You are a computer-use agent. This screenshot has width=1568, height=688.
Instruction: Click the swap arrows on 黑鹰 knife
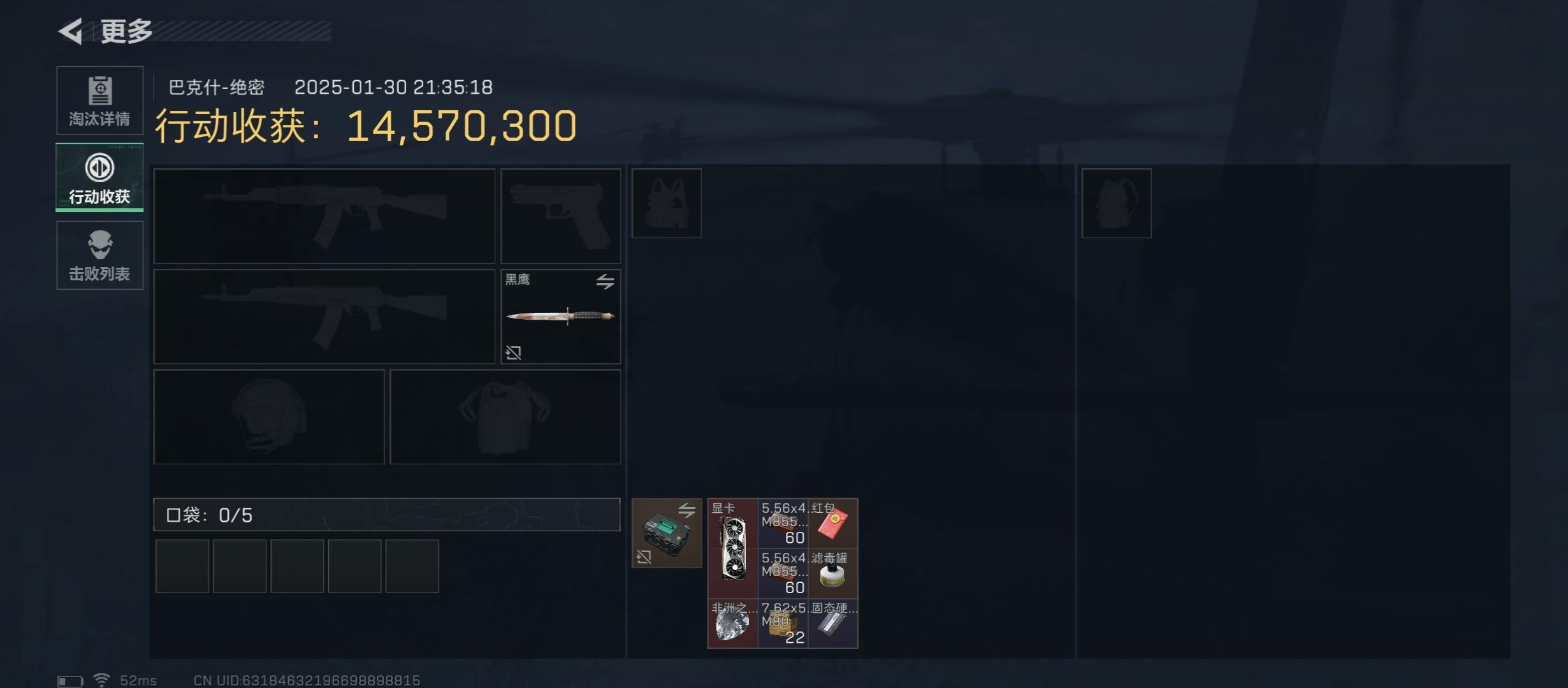click(x=605, y=281)
